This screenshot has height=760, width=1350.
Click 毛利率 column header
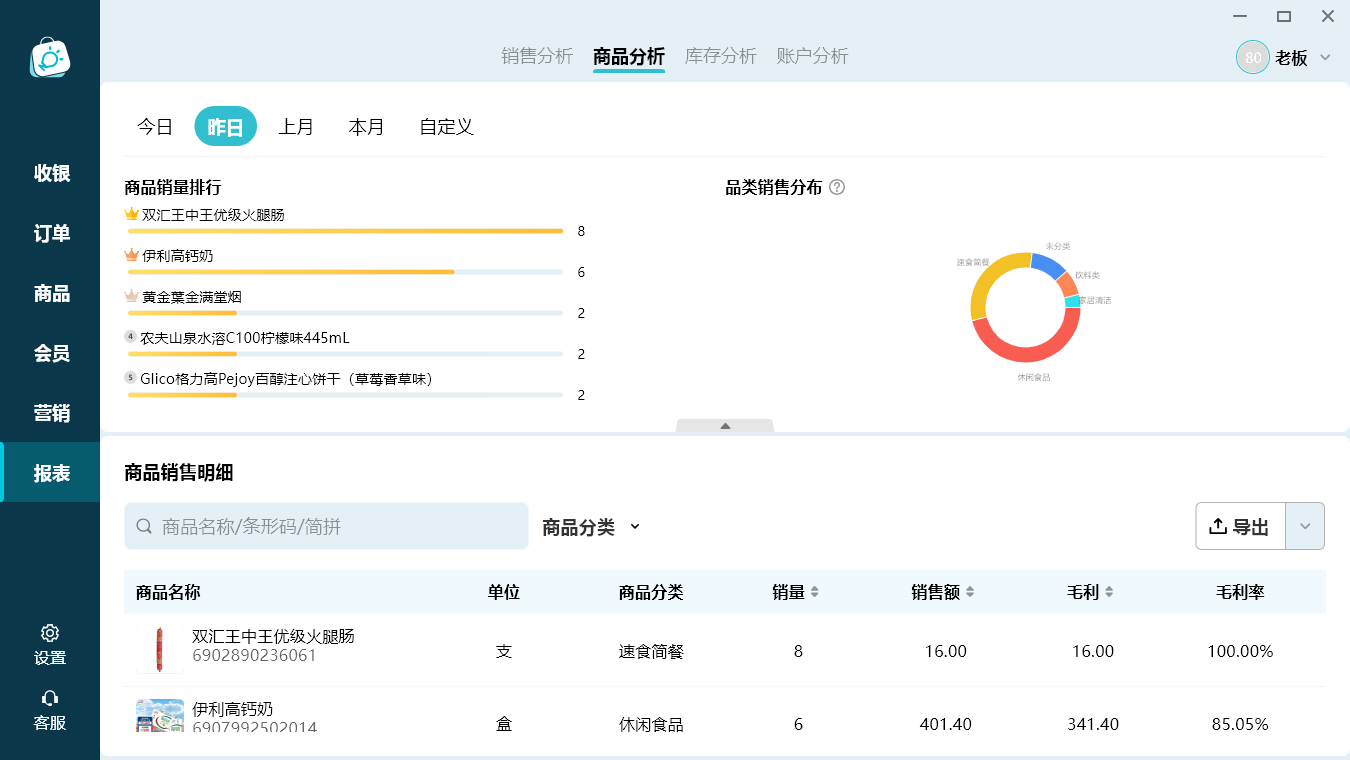coord(1240,592)
